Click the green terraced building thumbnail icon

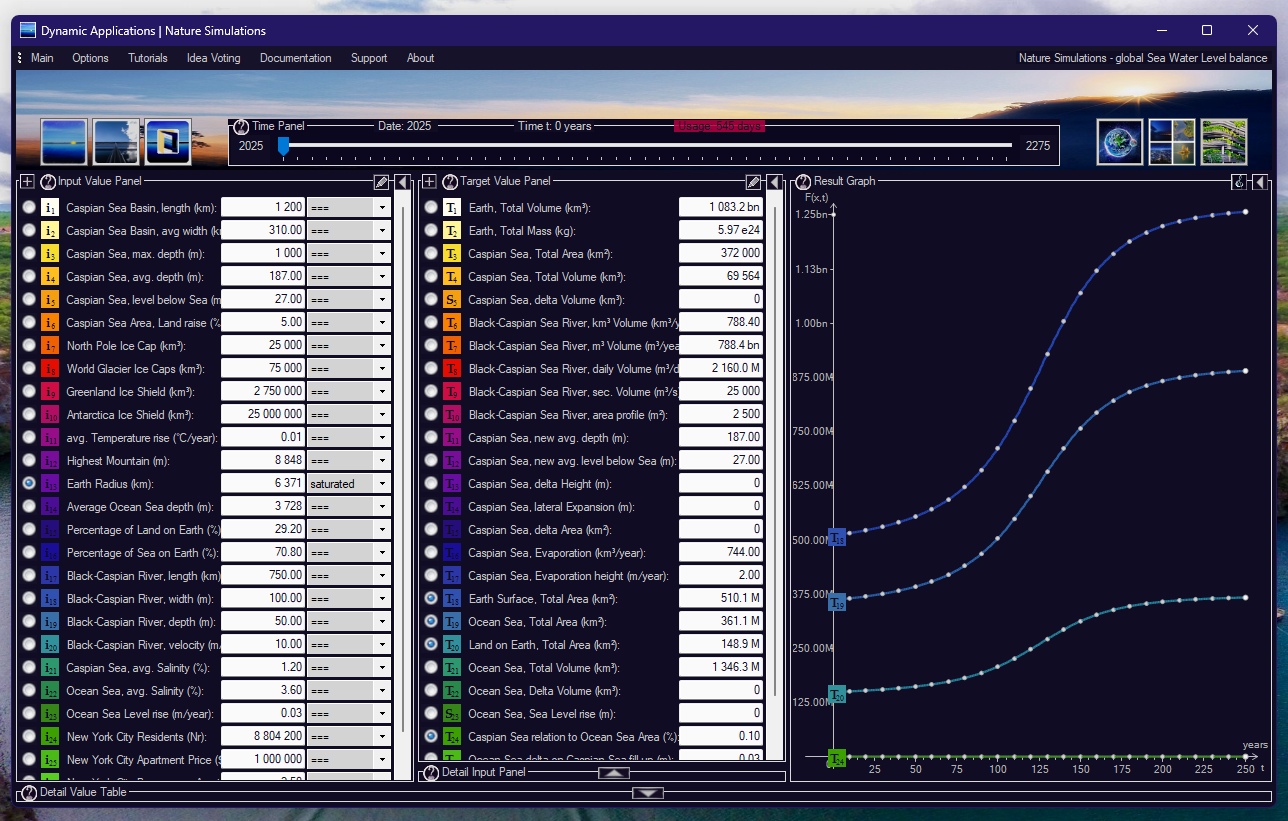tap(1223, 142)
